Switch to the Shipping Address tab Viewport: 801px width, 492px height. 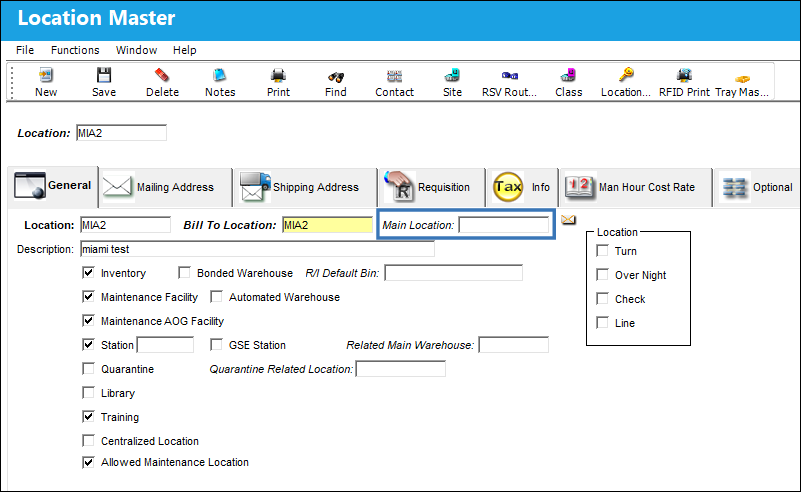click(305, 187)
